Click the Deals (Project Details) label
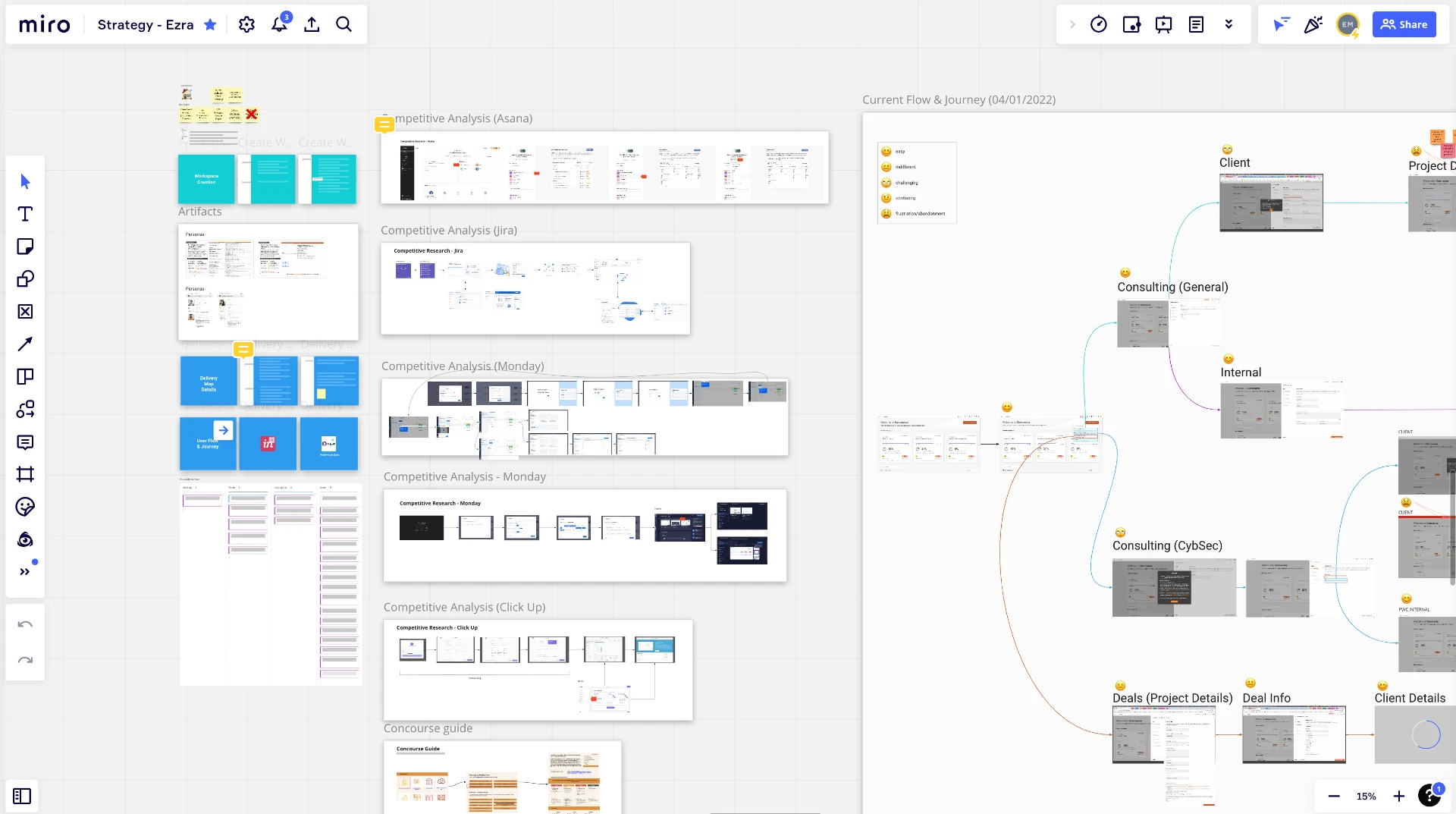Image resolution: width=1456 pixels, height=814 pixels. tap(1172, 699)
